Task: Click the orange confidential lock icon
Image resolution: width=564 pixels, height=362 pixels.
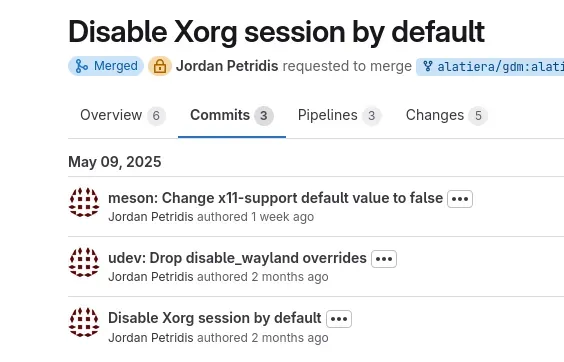Action: [x=160, y=66]
